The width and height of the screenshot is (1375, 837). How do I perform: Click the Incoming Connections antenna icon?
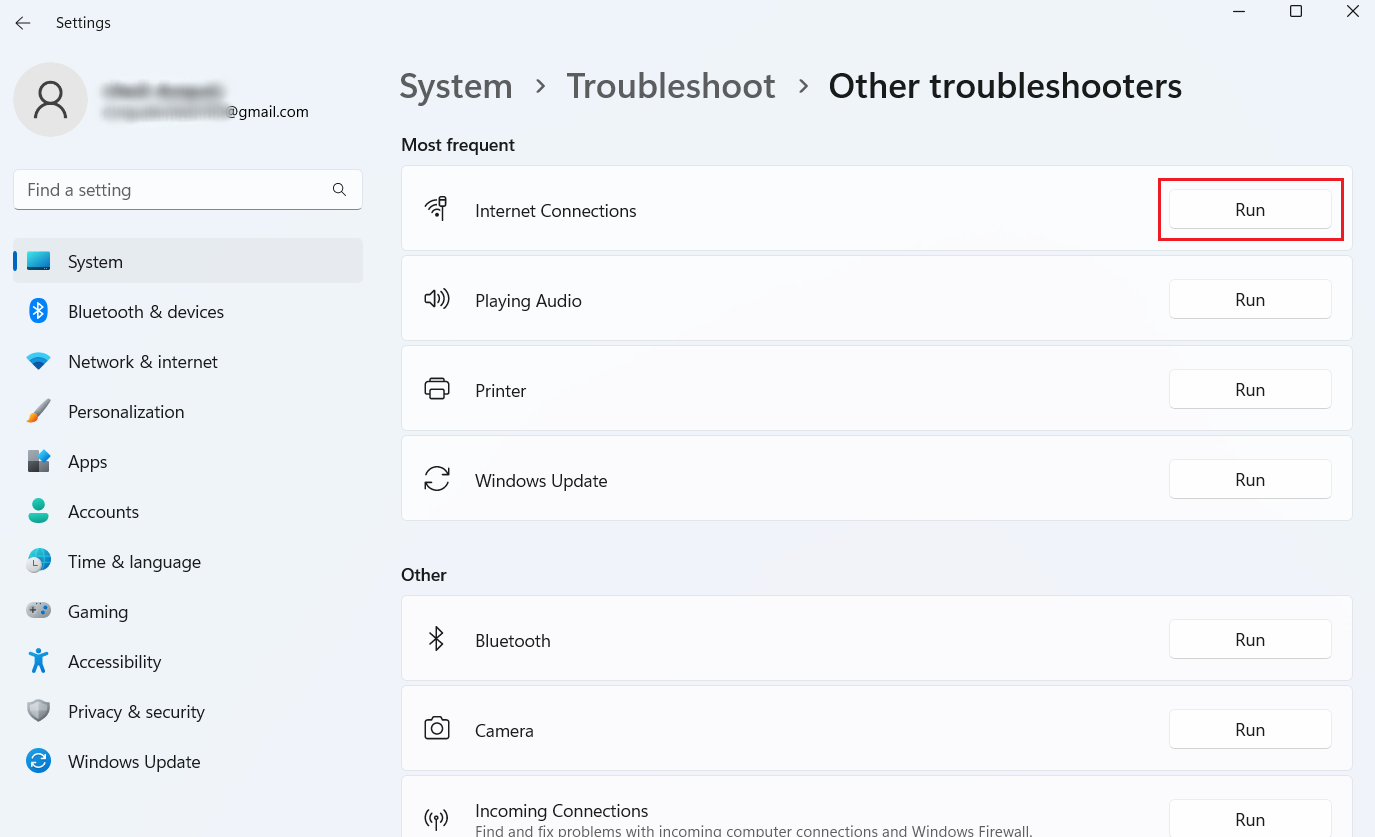coord(437,819)
